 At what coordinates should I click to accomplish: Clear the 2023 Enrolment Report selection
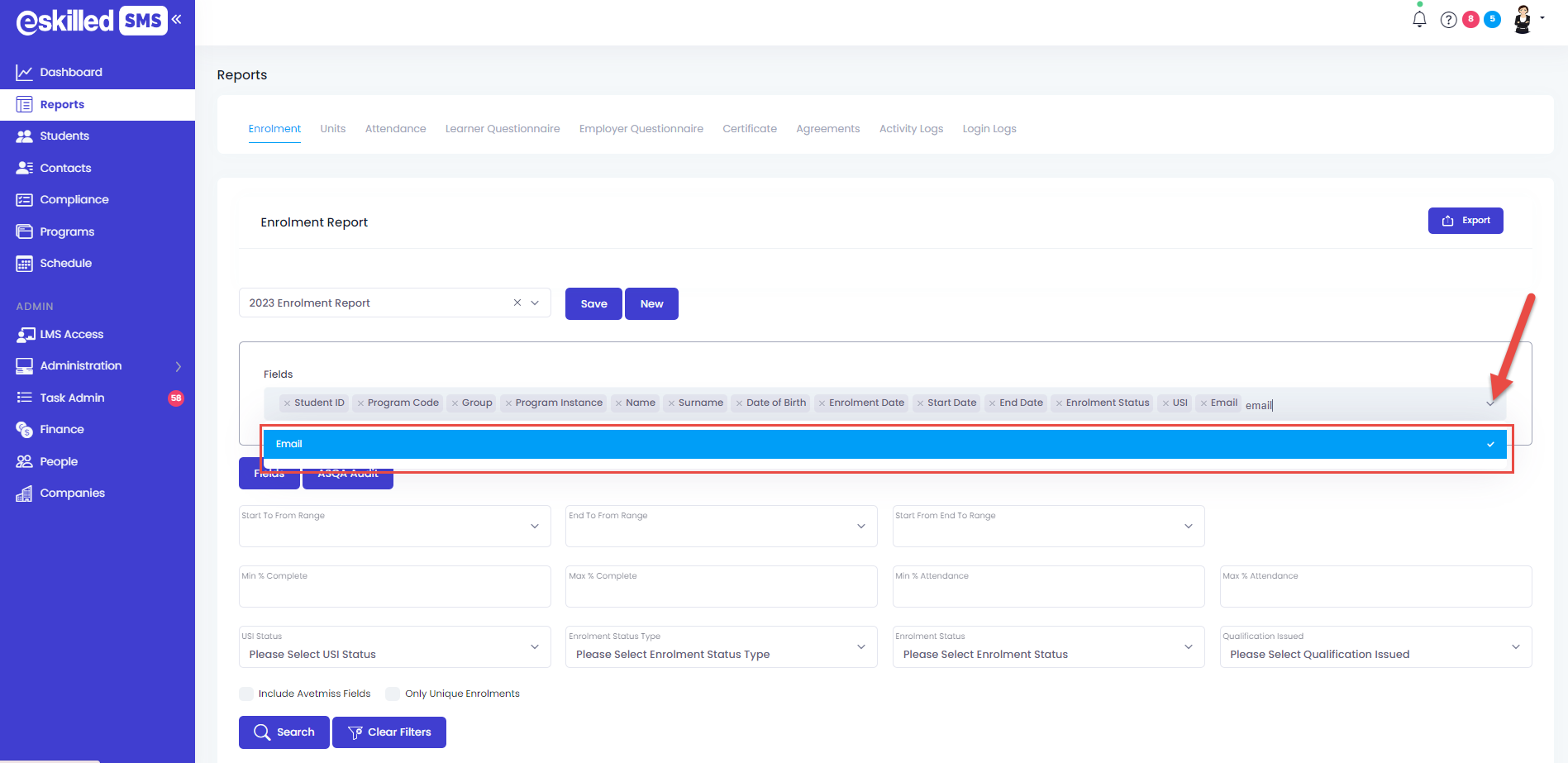pos(517,303)
